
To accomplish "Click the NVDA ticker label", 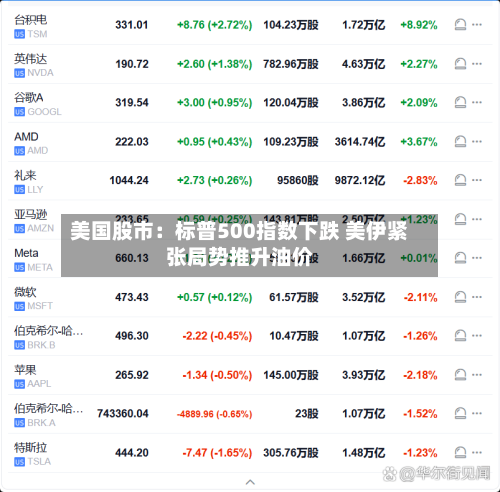I will click(40, 73).
